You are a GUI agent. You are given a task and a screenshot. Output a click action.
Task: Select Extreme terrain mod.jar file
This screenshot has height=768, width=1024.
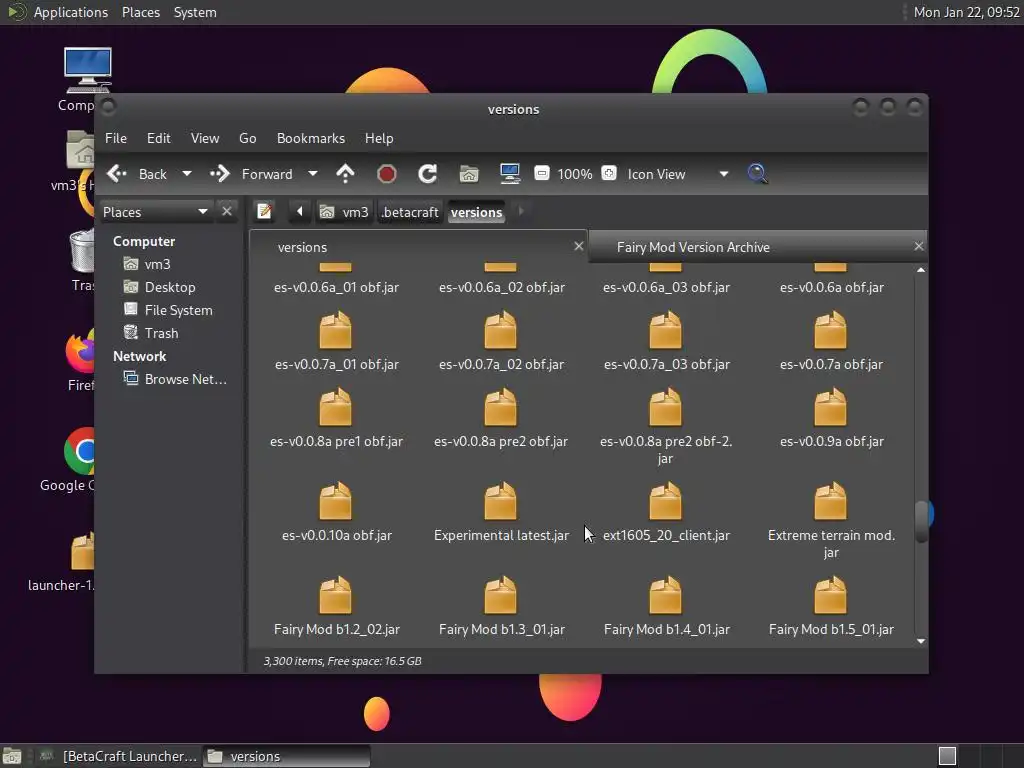click(x=831, y=520)
